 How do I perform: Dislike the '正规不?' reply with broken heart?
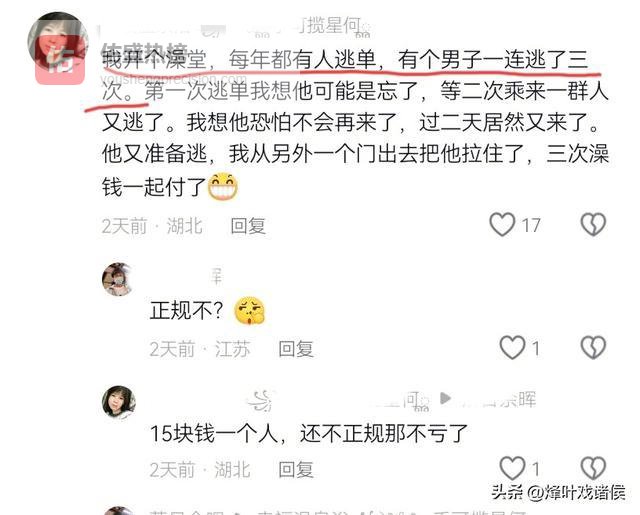point(593,348)
